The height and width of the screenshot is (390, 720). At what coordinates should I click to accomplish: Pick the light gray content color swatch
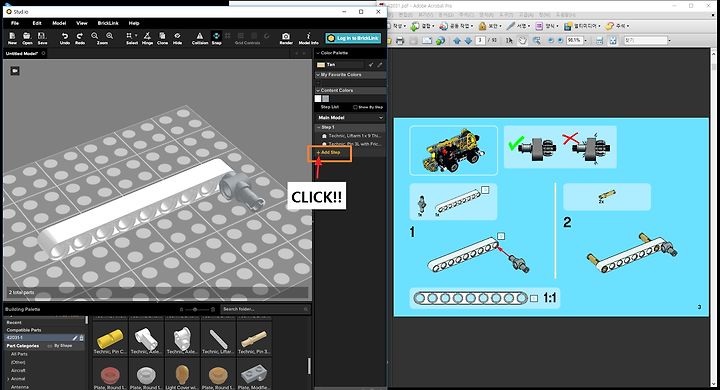point(326,99)
